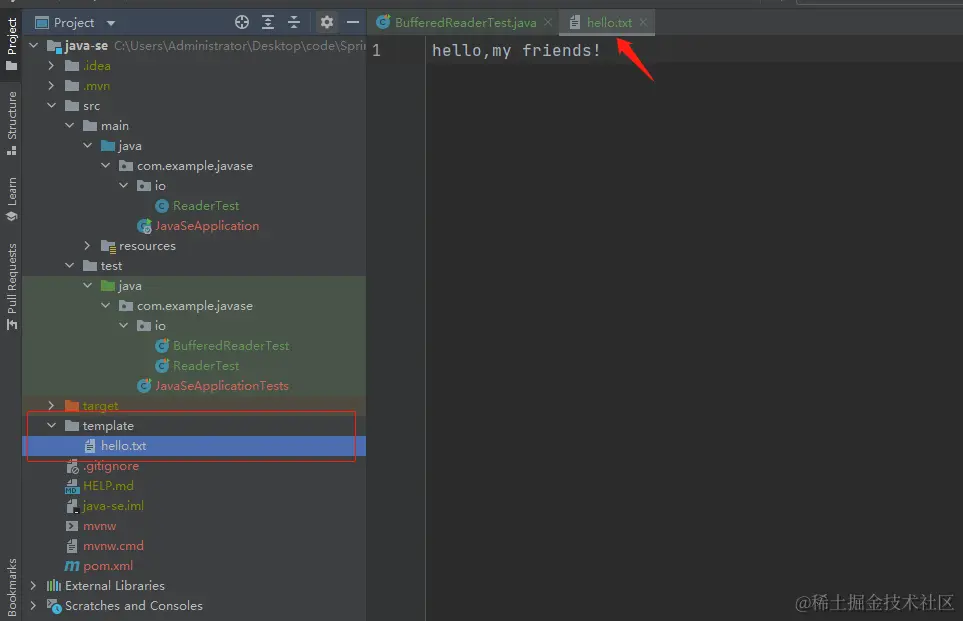Click the External Libraries icon

coord(54,585)
